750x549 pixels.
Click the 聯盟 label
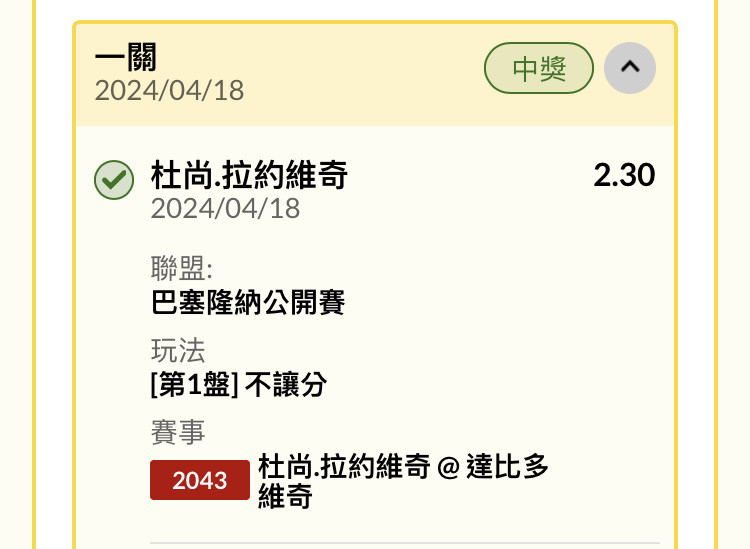pyautogui.click(x=181, y=268)
